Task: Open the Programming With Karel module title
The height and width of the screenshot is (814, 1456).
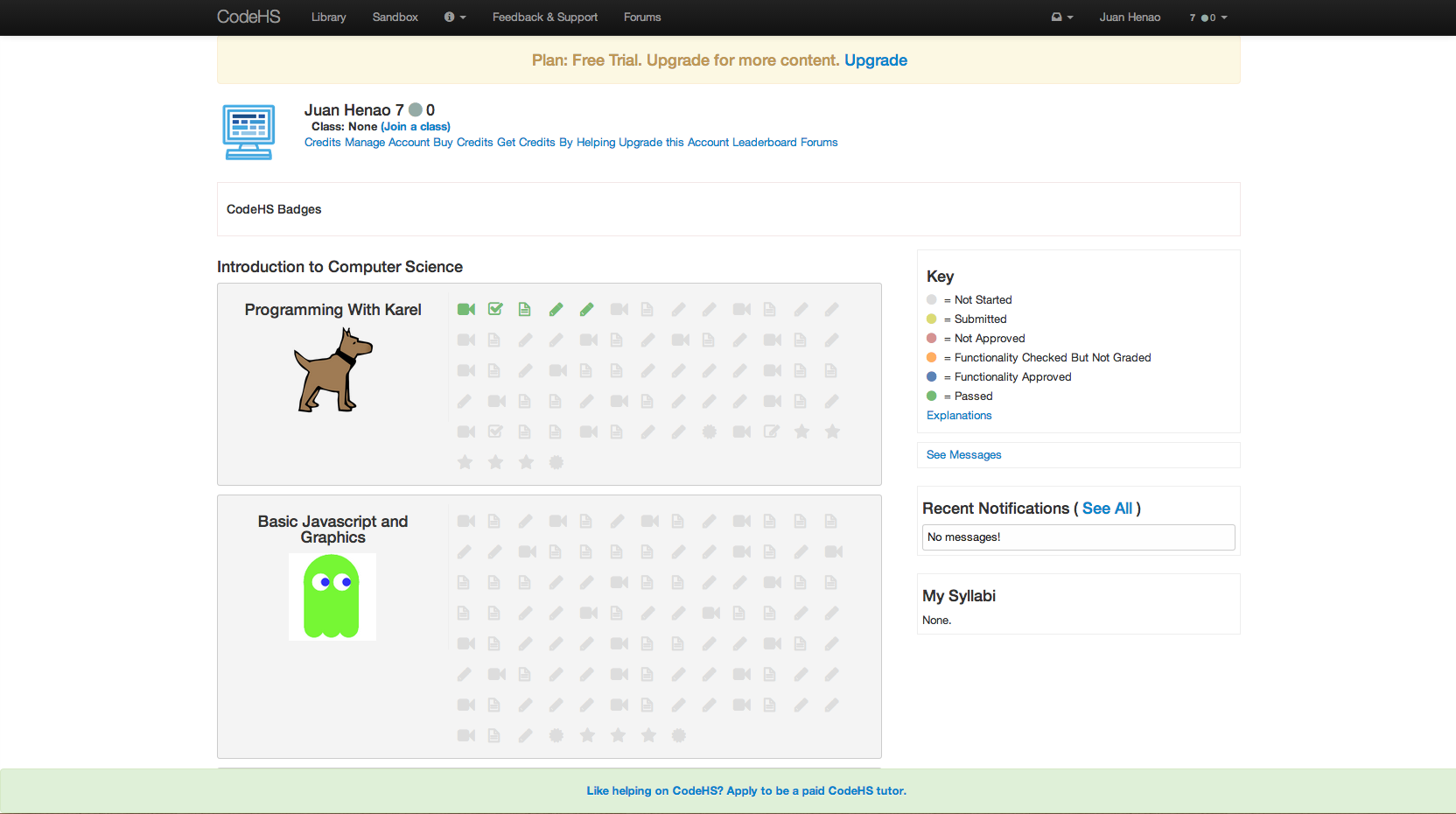Action: [x=332, y=310]
